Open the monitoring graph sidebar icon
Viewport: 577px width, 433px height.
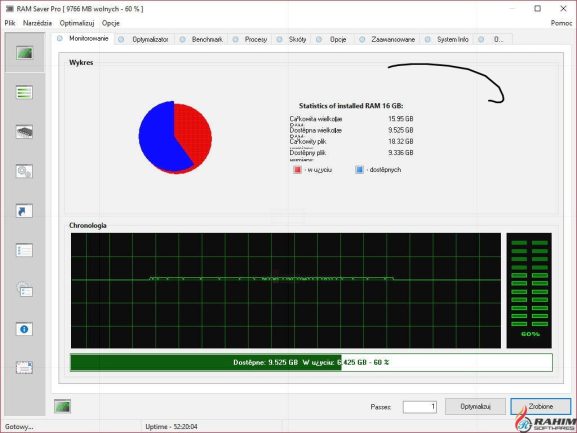(x=24, y=53)
